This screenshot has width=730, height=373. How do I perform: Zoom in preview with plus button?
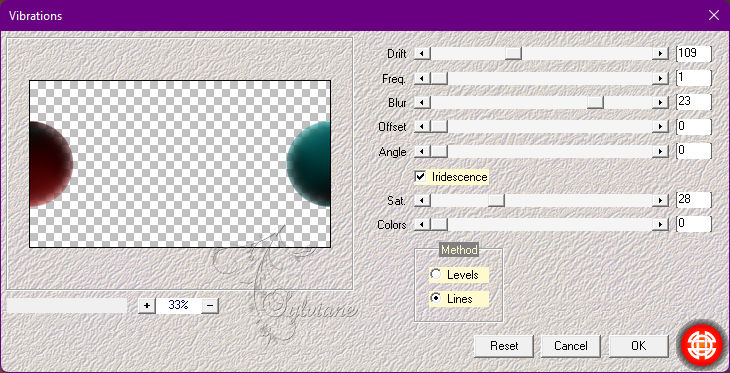(x=147, y=305)
